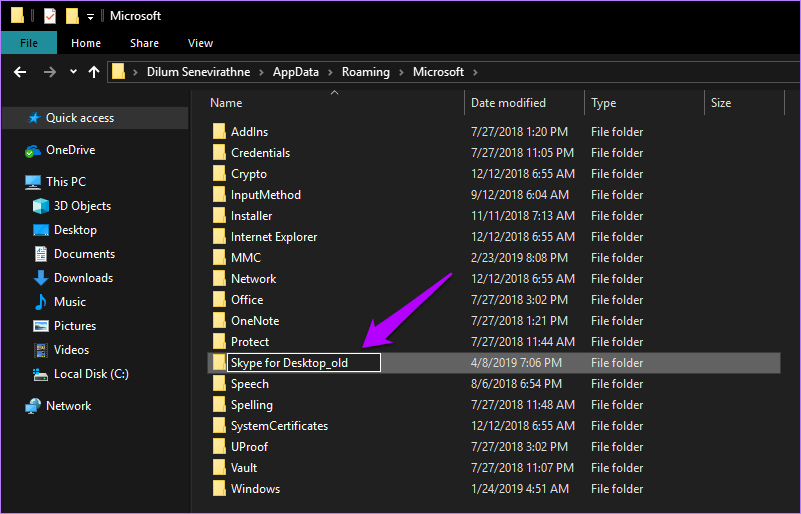The width and height of the screenshot is (801, 514).
Task: Click the UProof folder icon
Action: coord(219,446)
